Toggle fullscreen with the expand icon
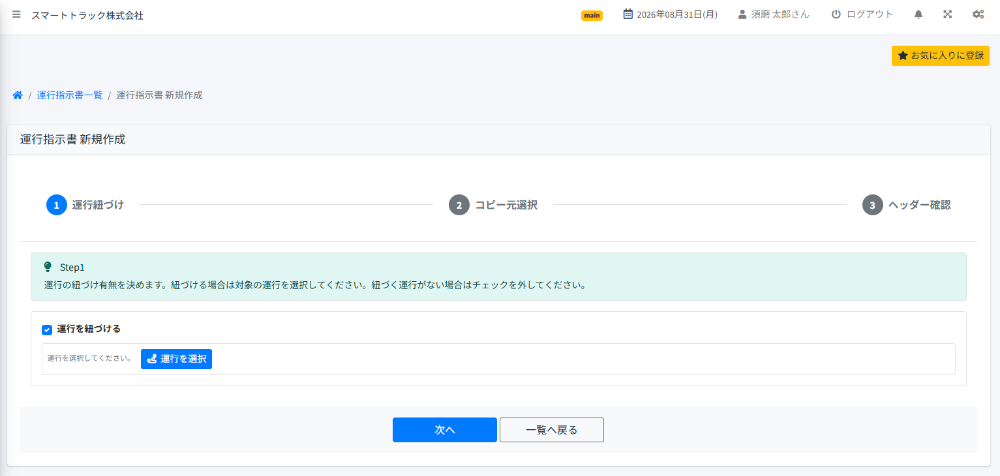Image resolution: width=1000 pixels, height=476 pixels. [948, 15]
